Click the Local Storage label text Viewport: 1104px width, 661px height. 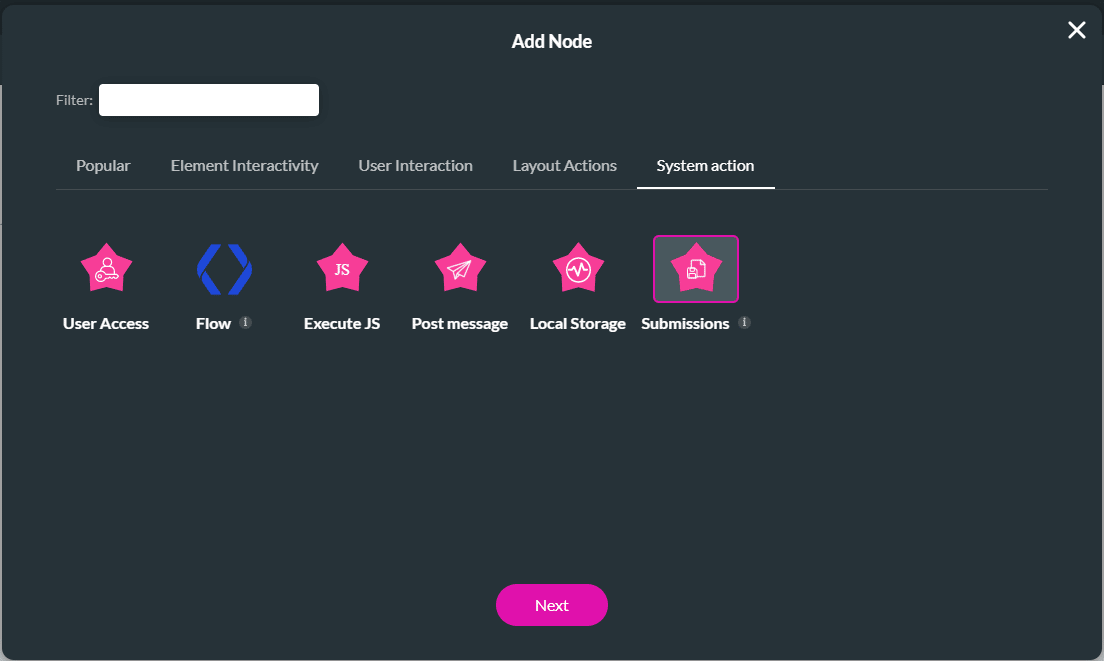coord(578,323)
